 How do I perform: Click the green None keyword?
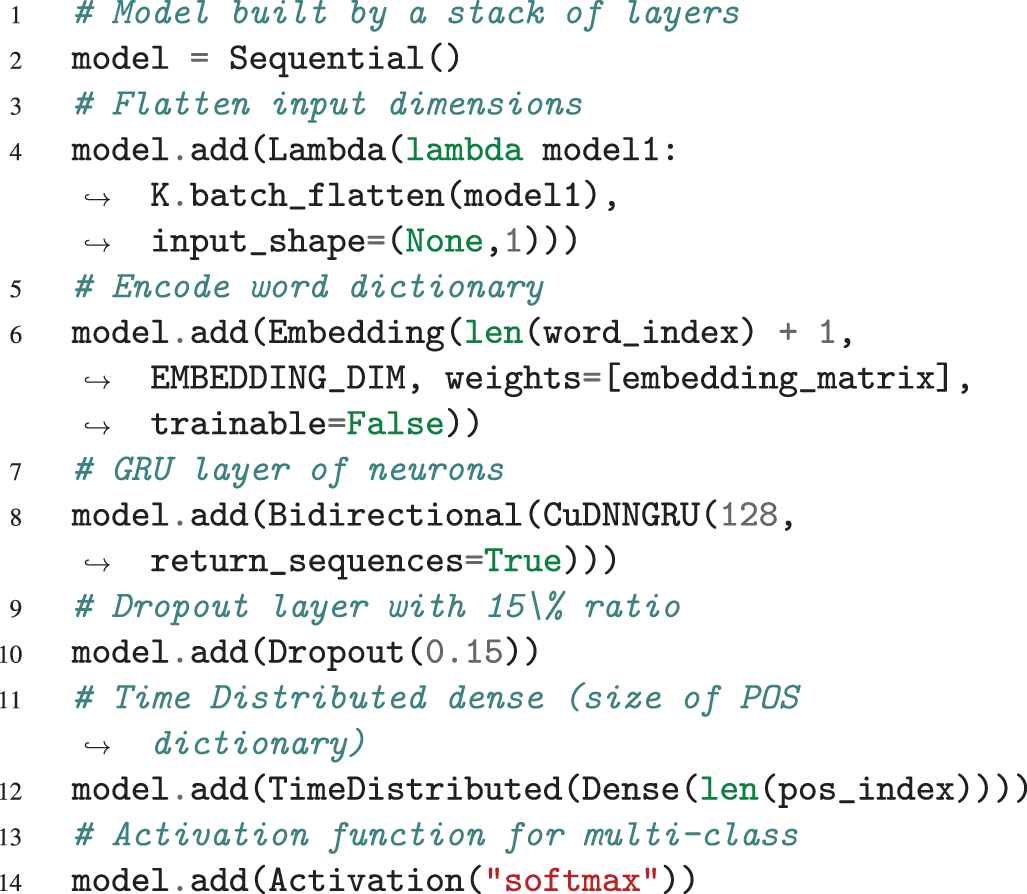[x=444, y=242]
